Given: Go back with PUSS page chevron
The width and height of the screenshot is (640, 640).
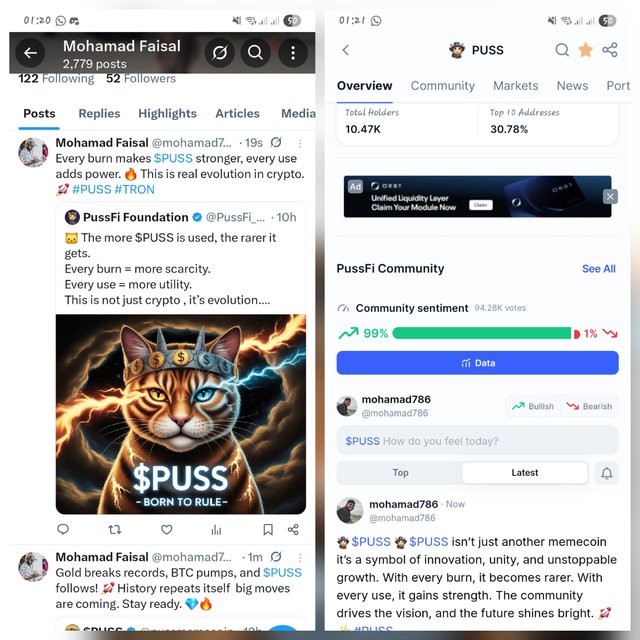Looking at the screenshot, I should [x=346, y=50].
